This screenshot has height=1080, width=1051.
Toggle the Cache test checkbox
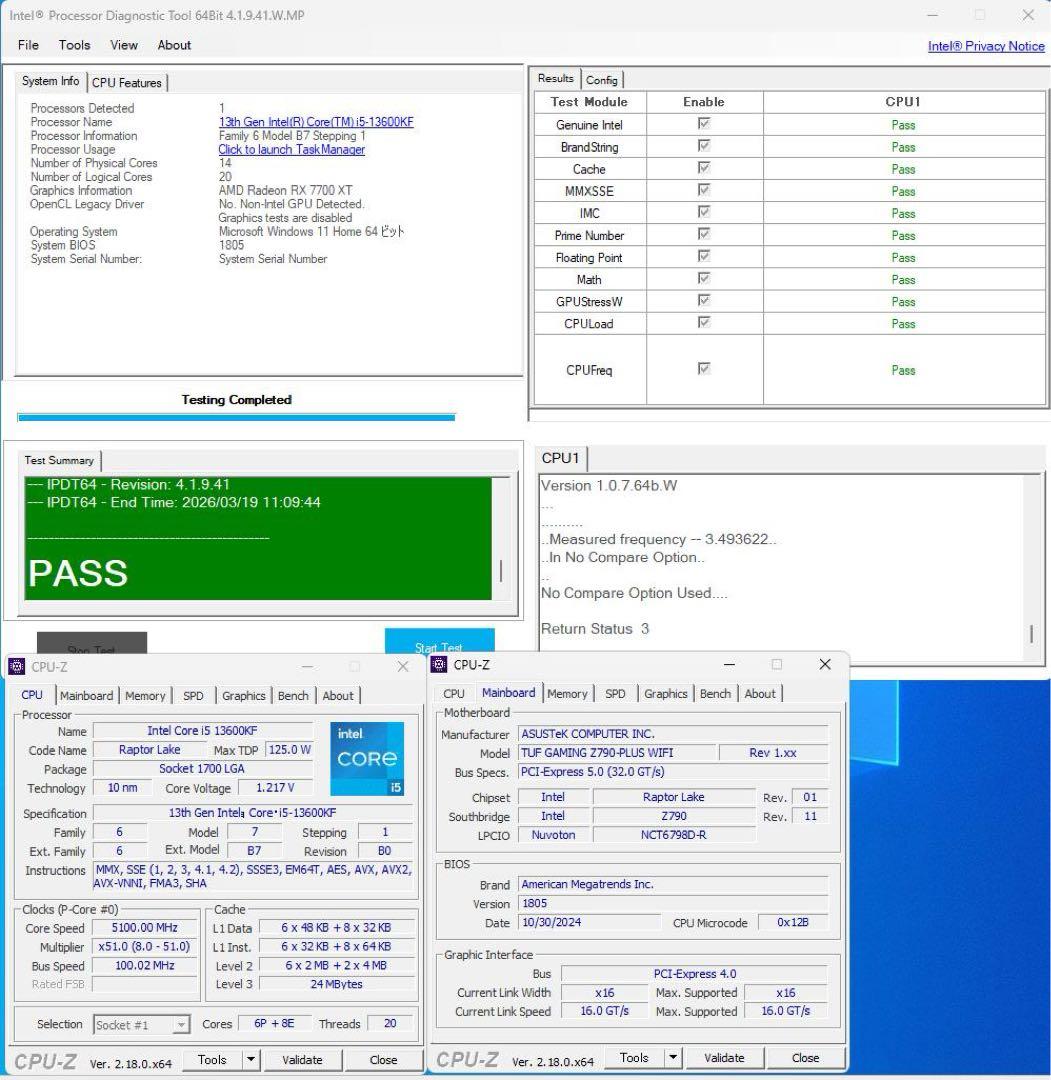click(703, 167)
